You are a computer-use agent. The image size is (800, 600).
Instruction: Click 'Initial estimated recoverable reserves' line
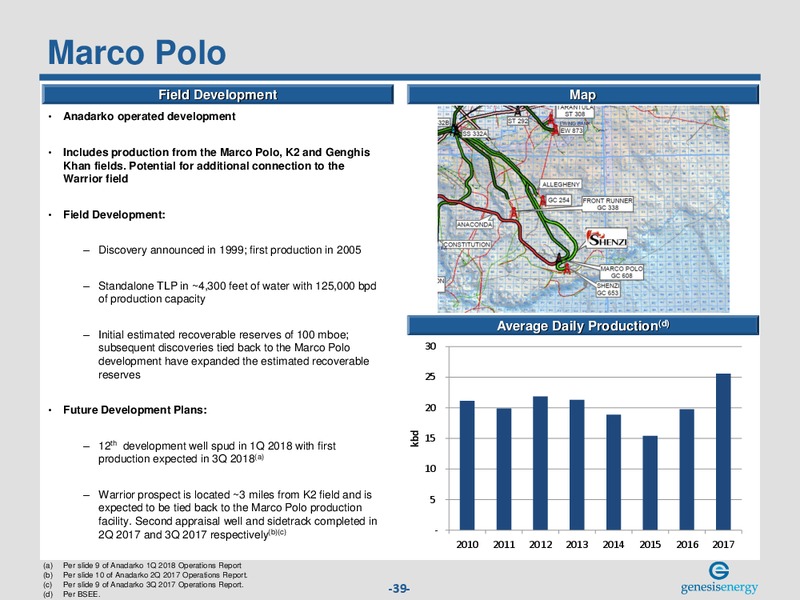point(234,355)
